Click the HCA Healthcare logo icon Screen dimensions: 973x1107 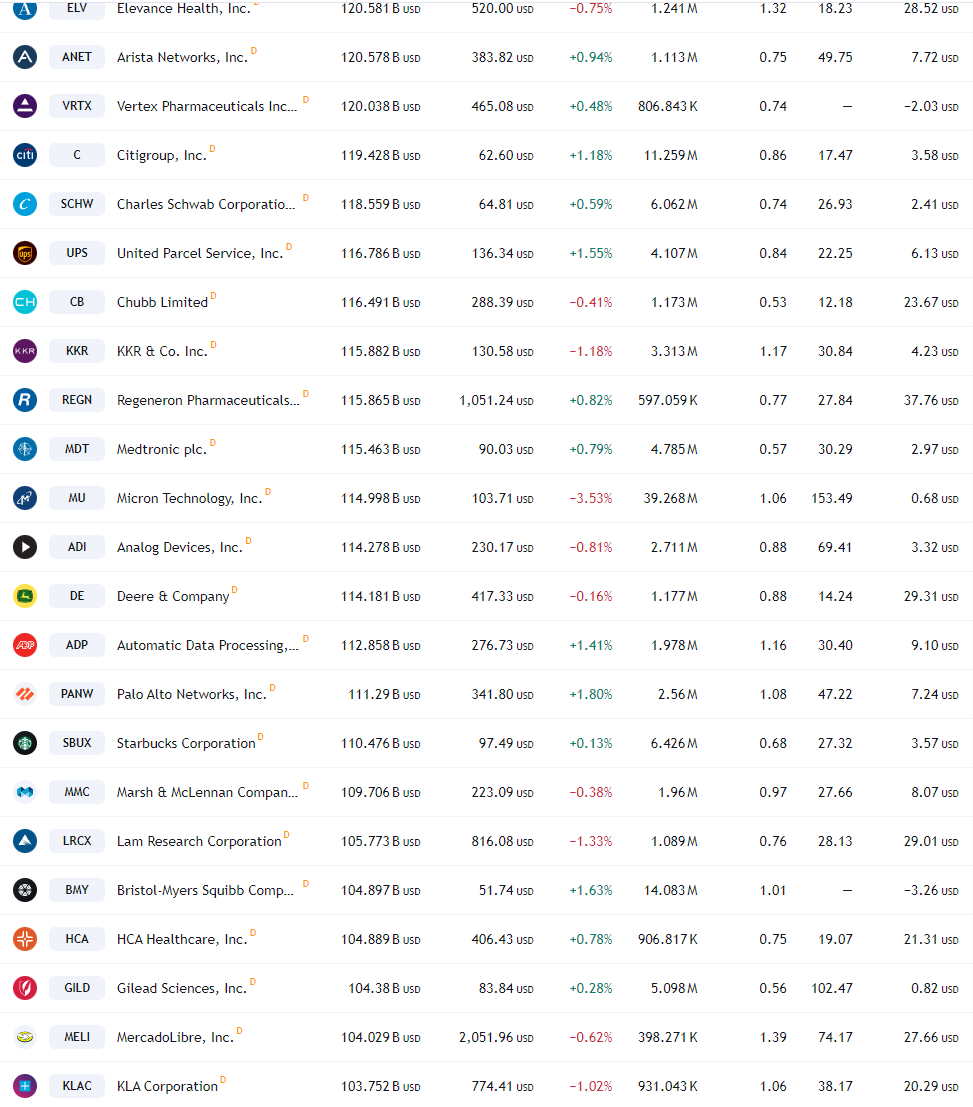pyautogui.click(x=25, y=939)
